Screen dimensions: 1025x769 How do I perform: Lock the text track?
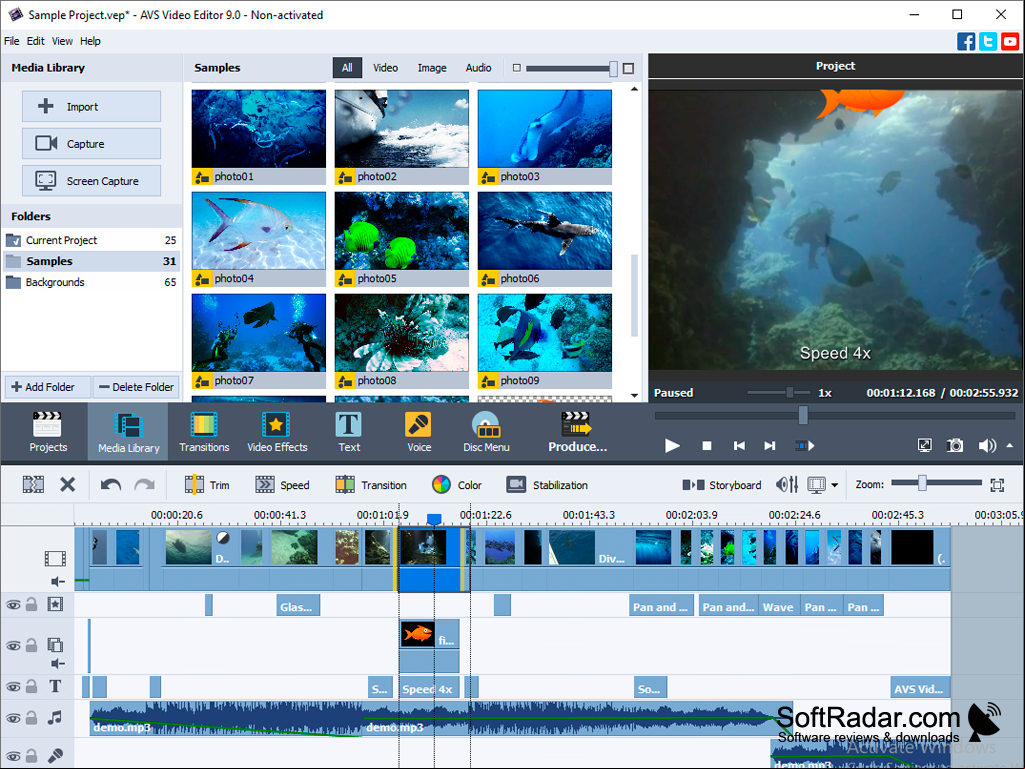pyautogui.click(x=31, y=686)
